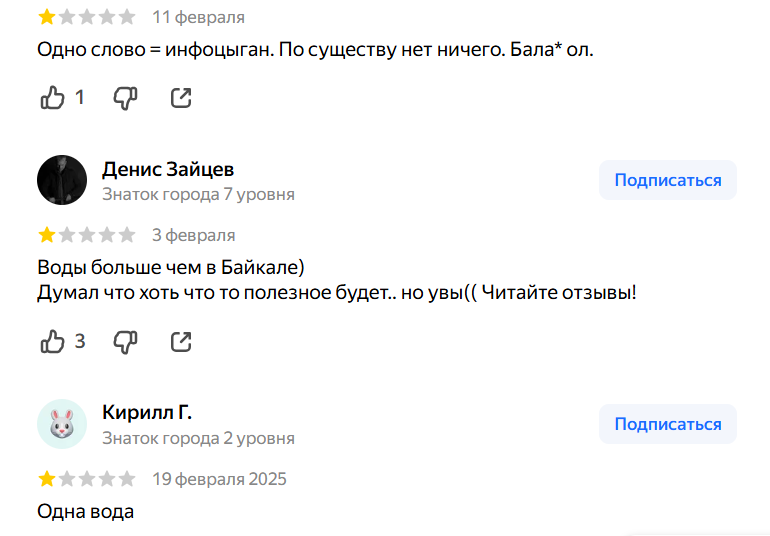Image resolution: width=770 pixels, height=536 pixels.
Task: Open Кирилл Г.'s rabbit avatar
Action: tap(62, 424)
